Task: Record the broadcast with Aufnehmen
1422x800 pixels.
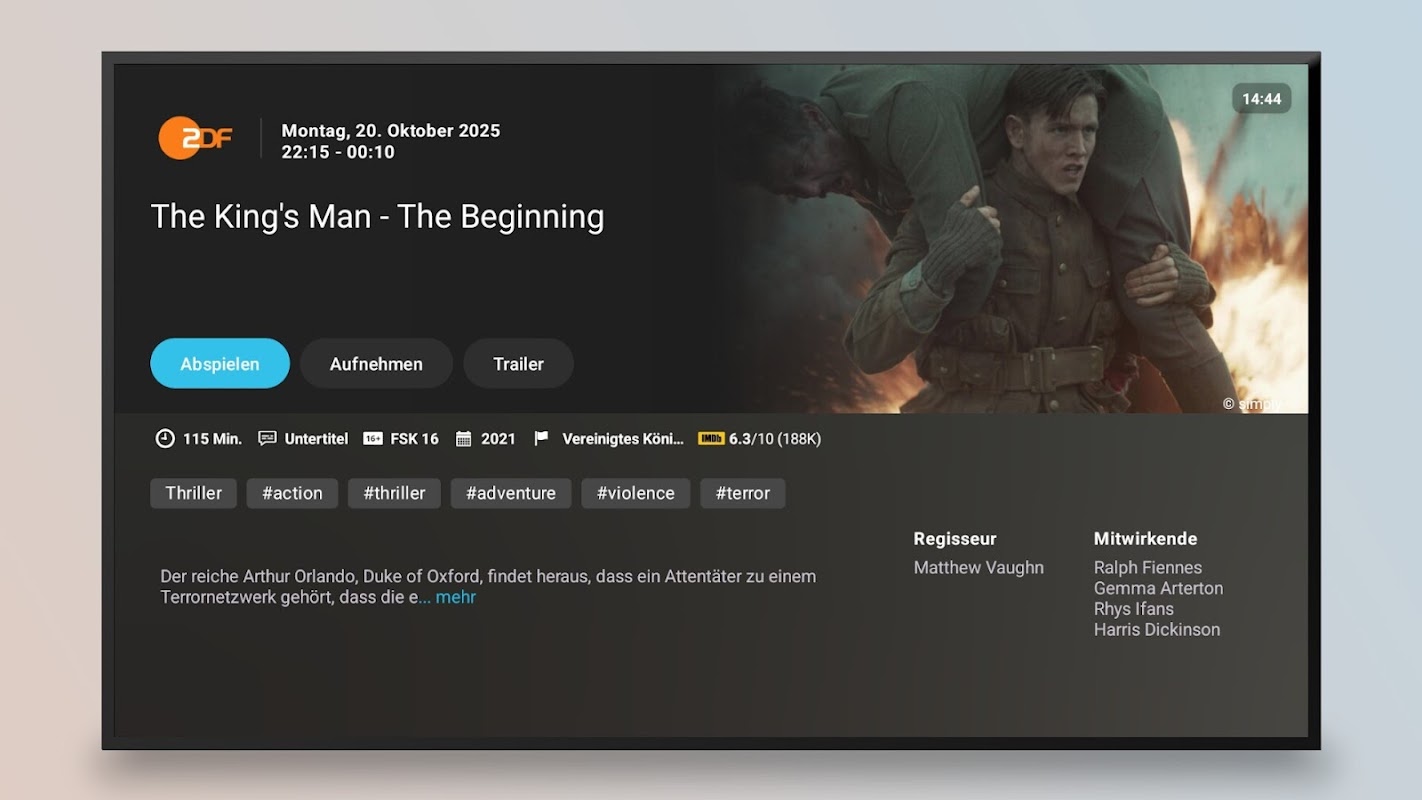Action: tap(376, 364)
